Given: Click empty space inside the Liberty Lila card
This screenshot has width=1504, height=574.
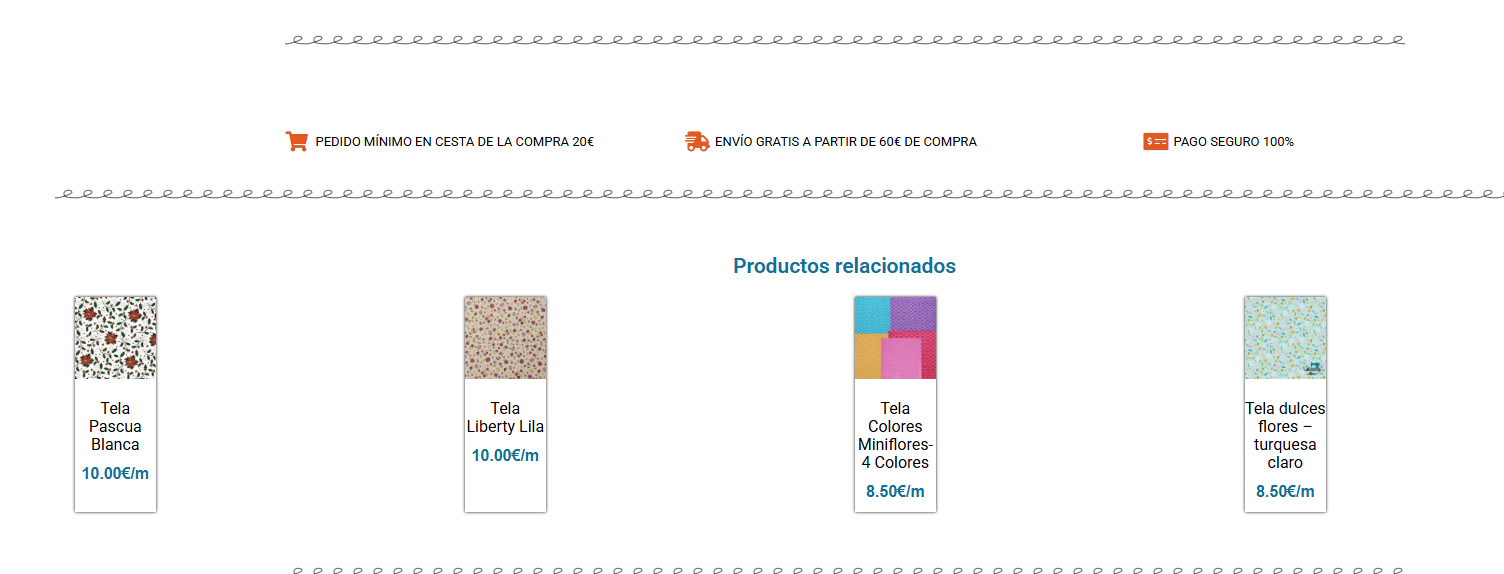Looking at the screenshot, I should [x=505, y=491].
